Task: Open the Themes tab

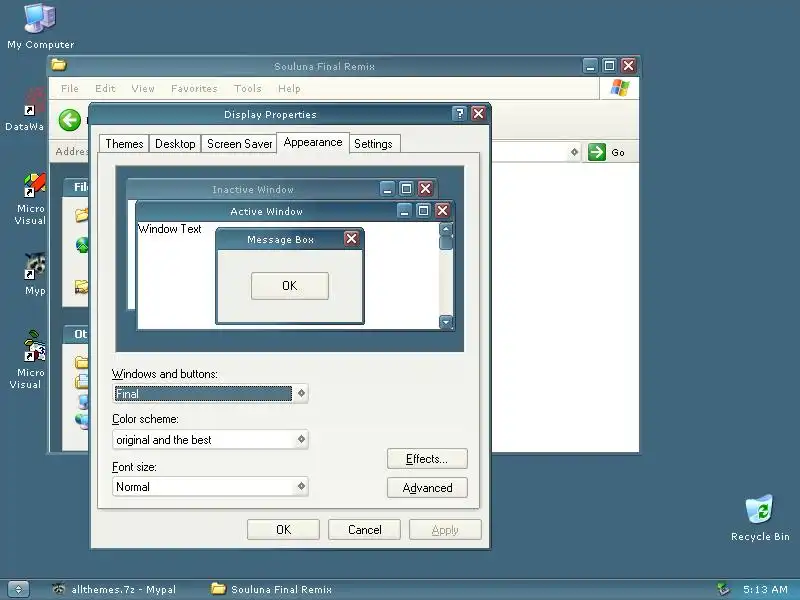Action: coord(124,144)
